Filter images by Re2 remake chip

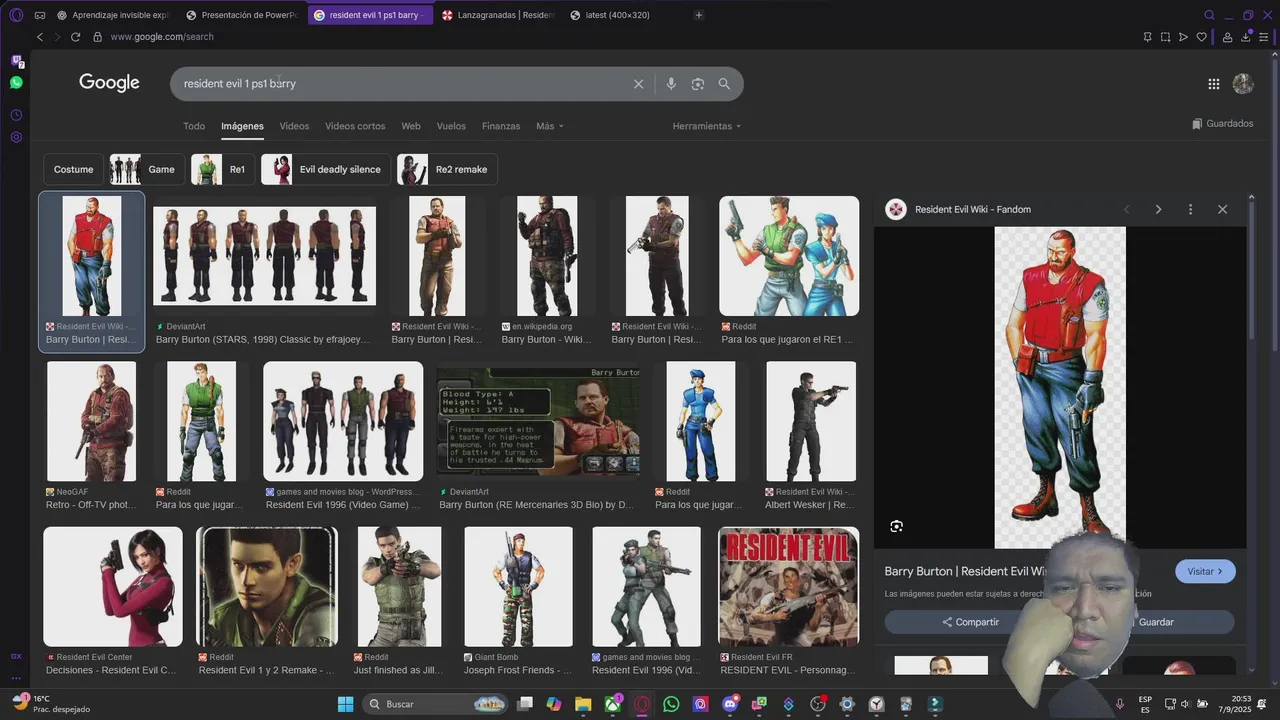tap(446, 169)
